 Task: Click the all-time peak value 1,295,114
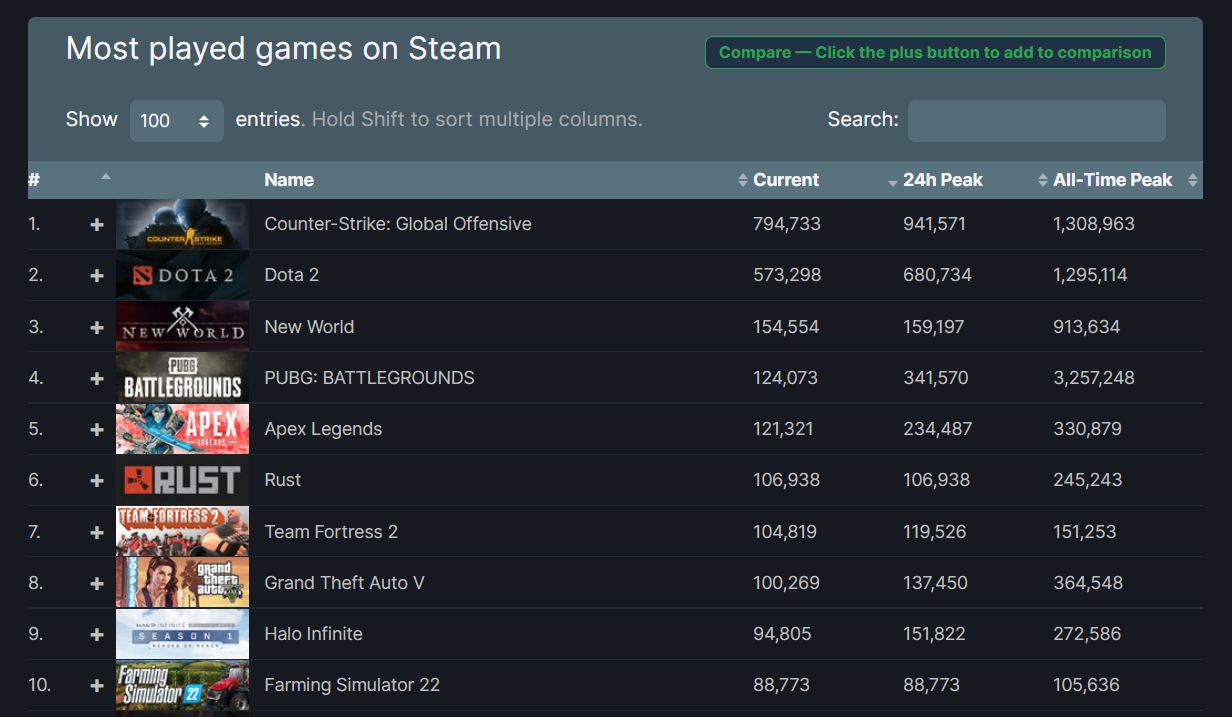click(x=1090, y=275)
